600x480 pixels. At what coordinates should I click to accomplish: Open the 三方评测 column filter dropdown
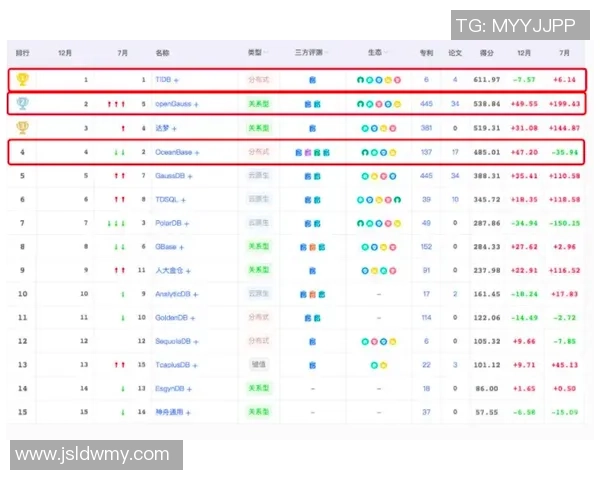pyautogui.click(x=327, y=52)
